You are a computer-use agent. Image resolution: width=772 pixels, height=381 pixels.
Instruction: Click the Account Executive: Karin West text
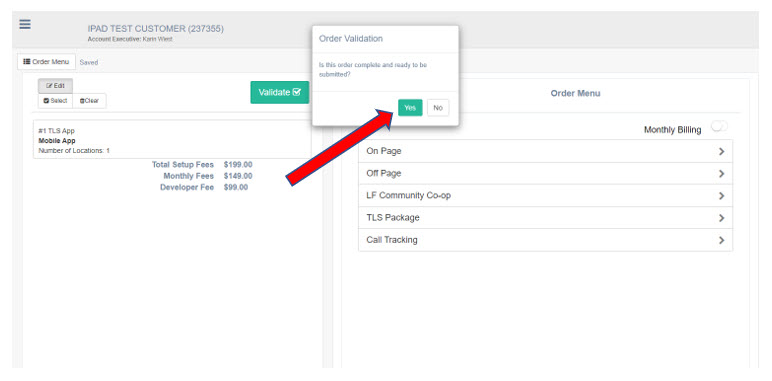pyautogui.click(x=130, y=39)
